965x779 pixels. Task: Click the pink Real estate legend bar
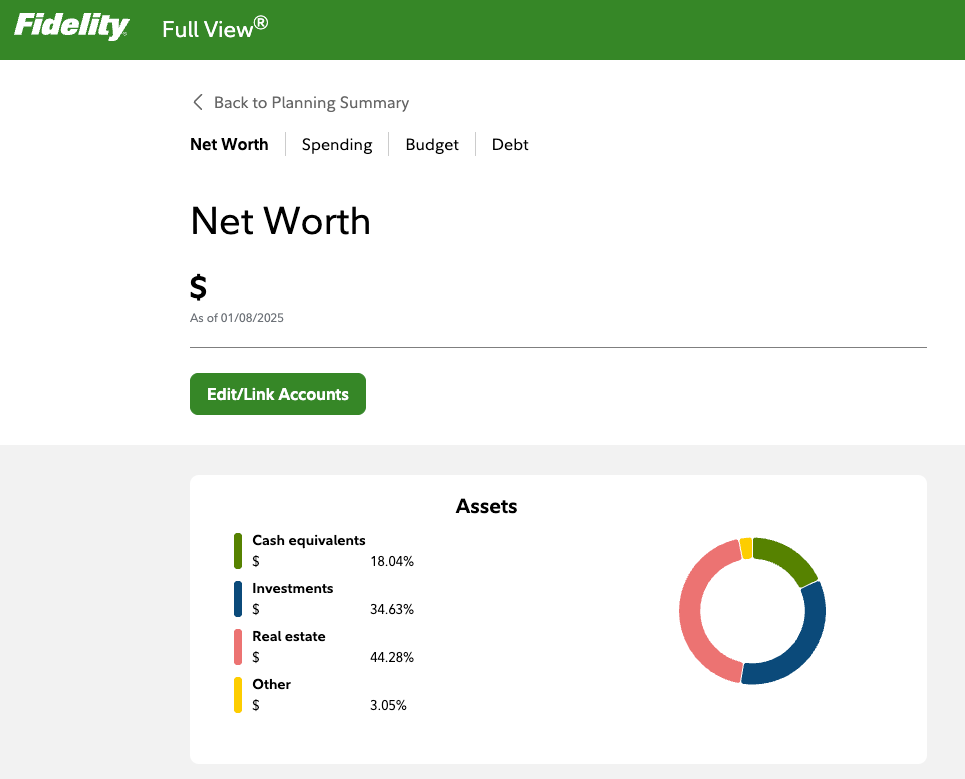[x=238, y=647]
